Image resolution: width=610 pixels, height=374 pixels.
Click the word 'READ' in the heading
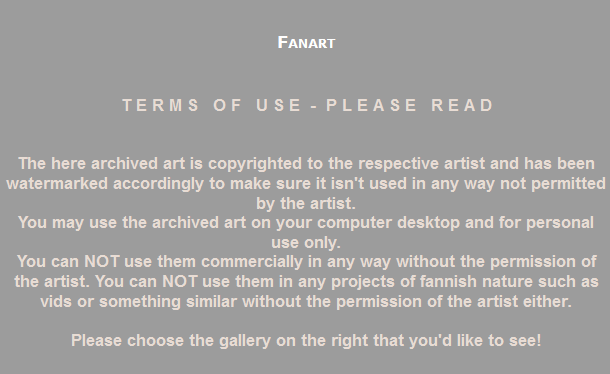coord(463,105)
